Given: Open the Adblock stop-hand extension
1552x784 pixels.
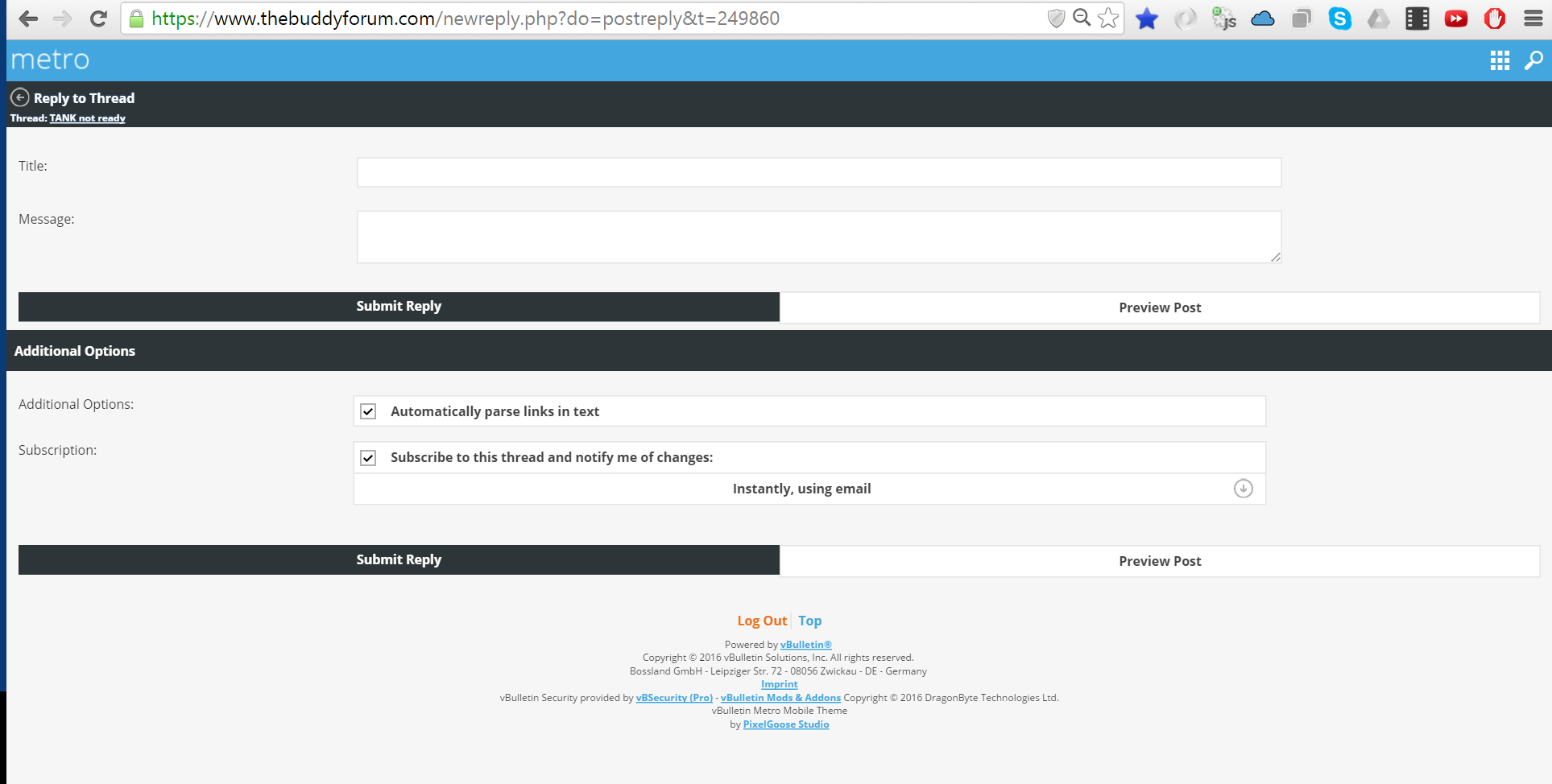Looking at the screenshot, I should tap(1495, 19).
